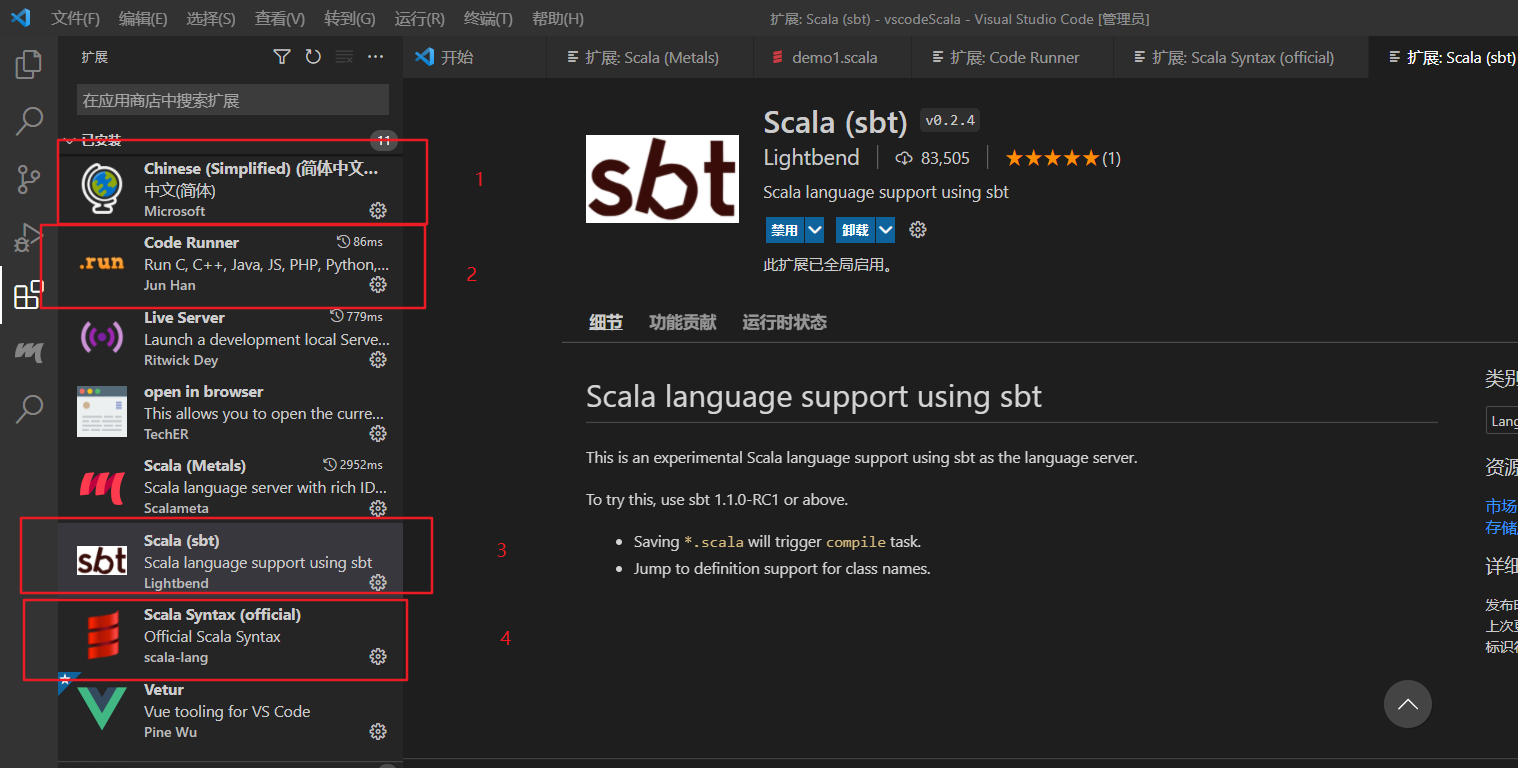Click the settings gear next to uninstall button

pos(917,229)
